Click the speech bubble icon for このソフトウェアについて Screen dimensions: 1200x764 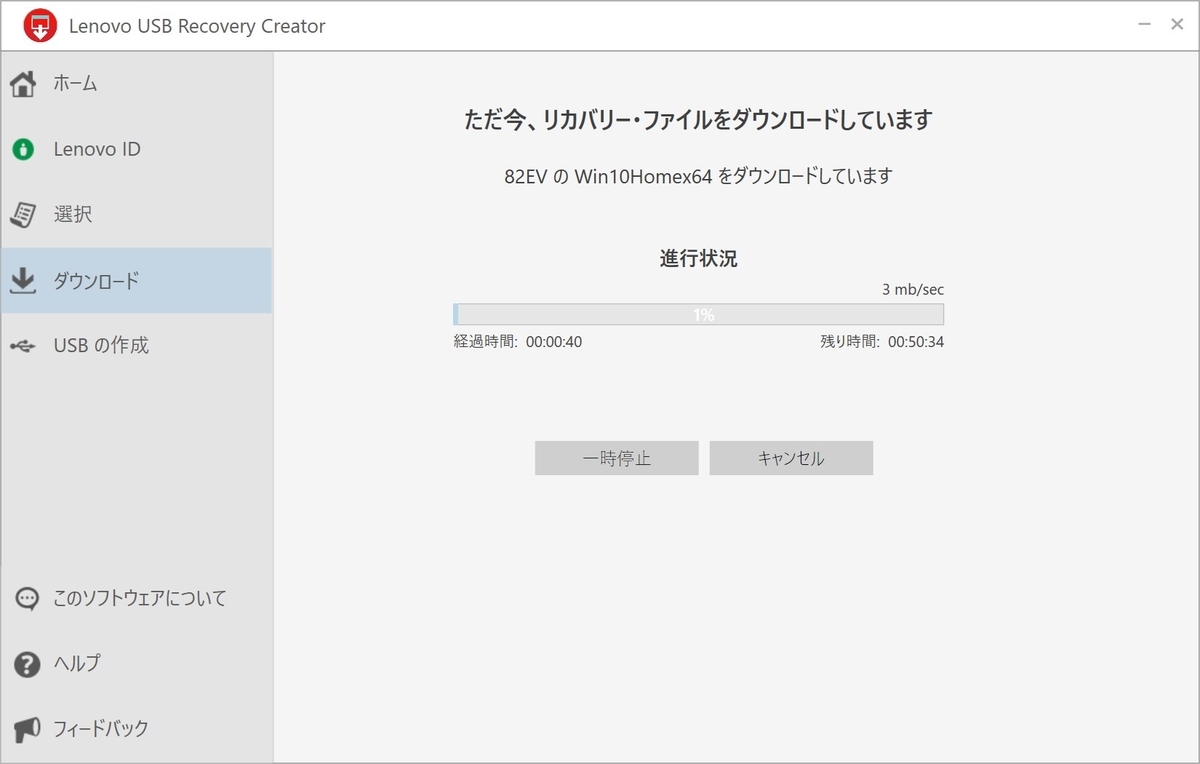(27, 599)
